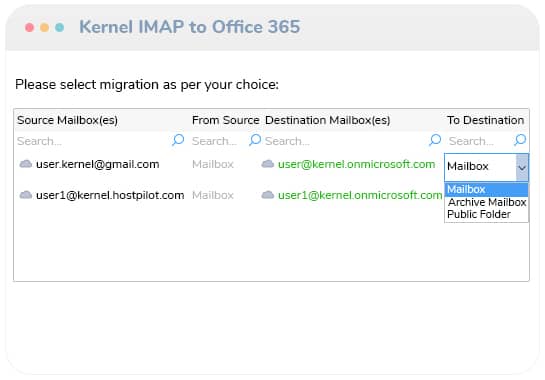The height and width of the screenshot is (380, 545).
Task: Click cloud icon beside user1@kernel.hostpilot.com
Action: pyautogui.click(x=25, y=195)
